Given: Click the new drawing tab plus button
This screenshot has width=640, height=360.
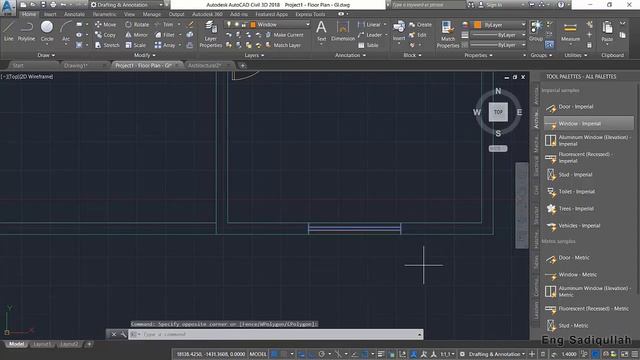Looking at the screenshot, I should [x=242, y=65].
